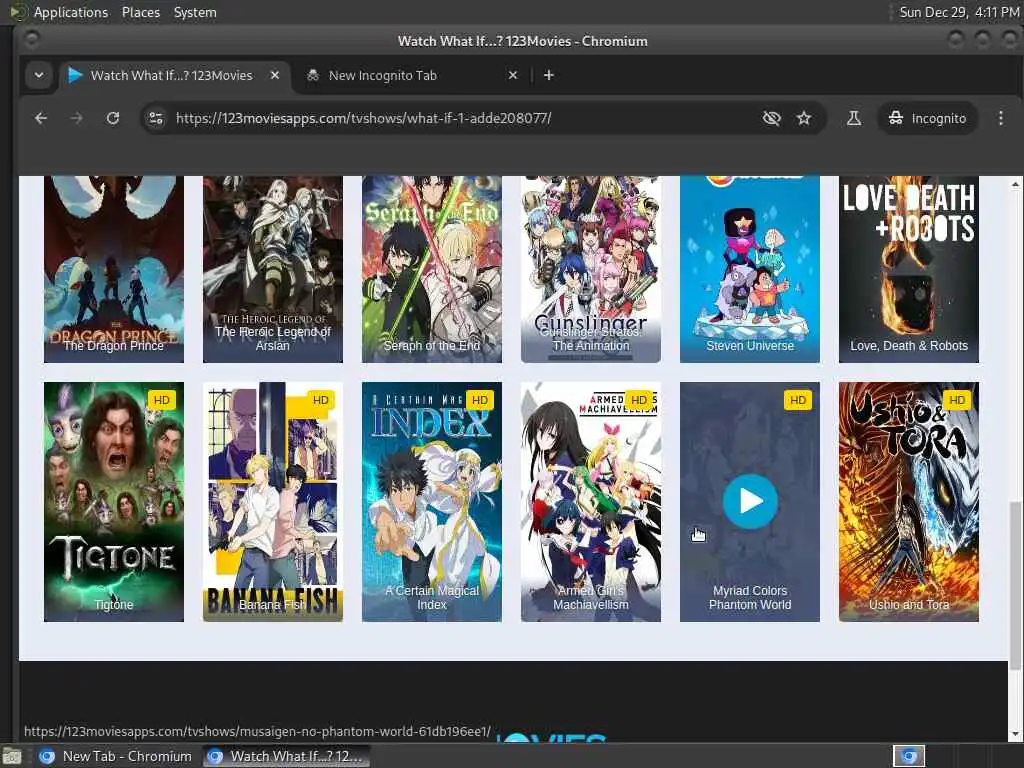Bookmark this page with the star icon
Viewport: 1024px width, 768px height.
[804, 118]
